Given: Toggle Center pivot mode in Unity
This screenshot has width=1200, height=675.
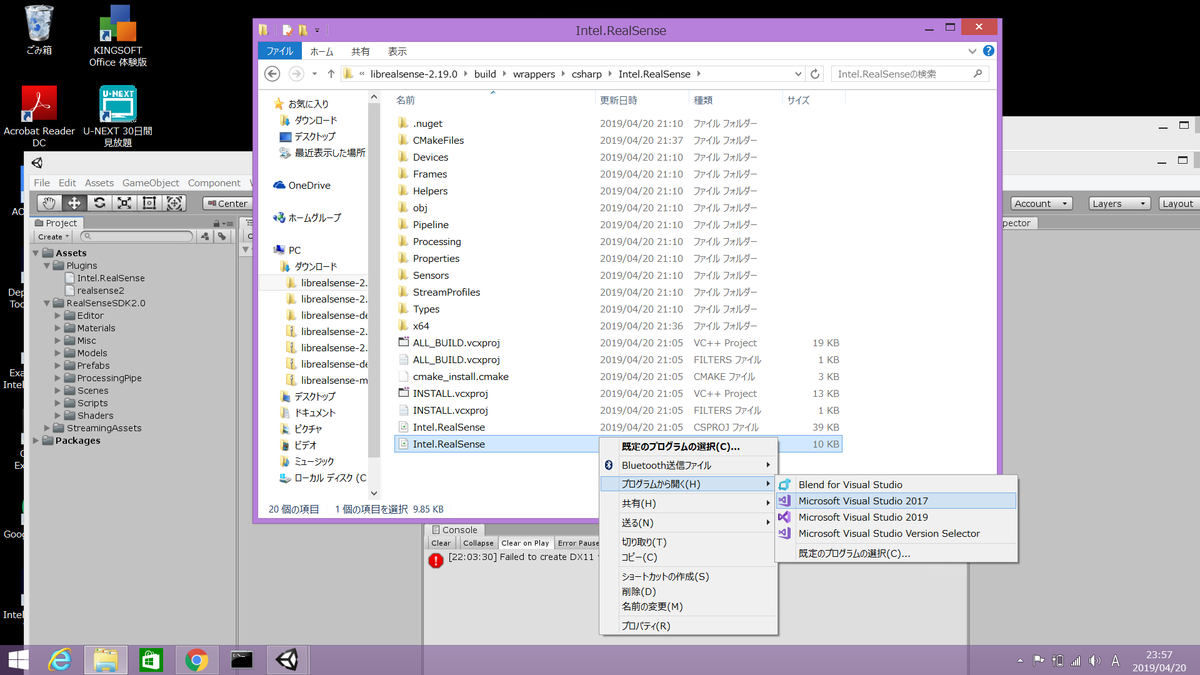Looking at the screenshot, I should tap(227, 203).
